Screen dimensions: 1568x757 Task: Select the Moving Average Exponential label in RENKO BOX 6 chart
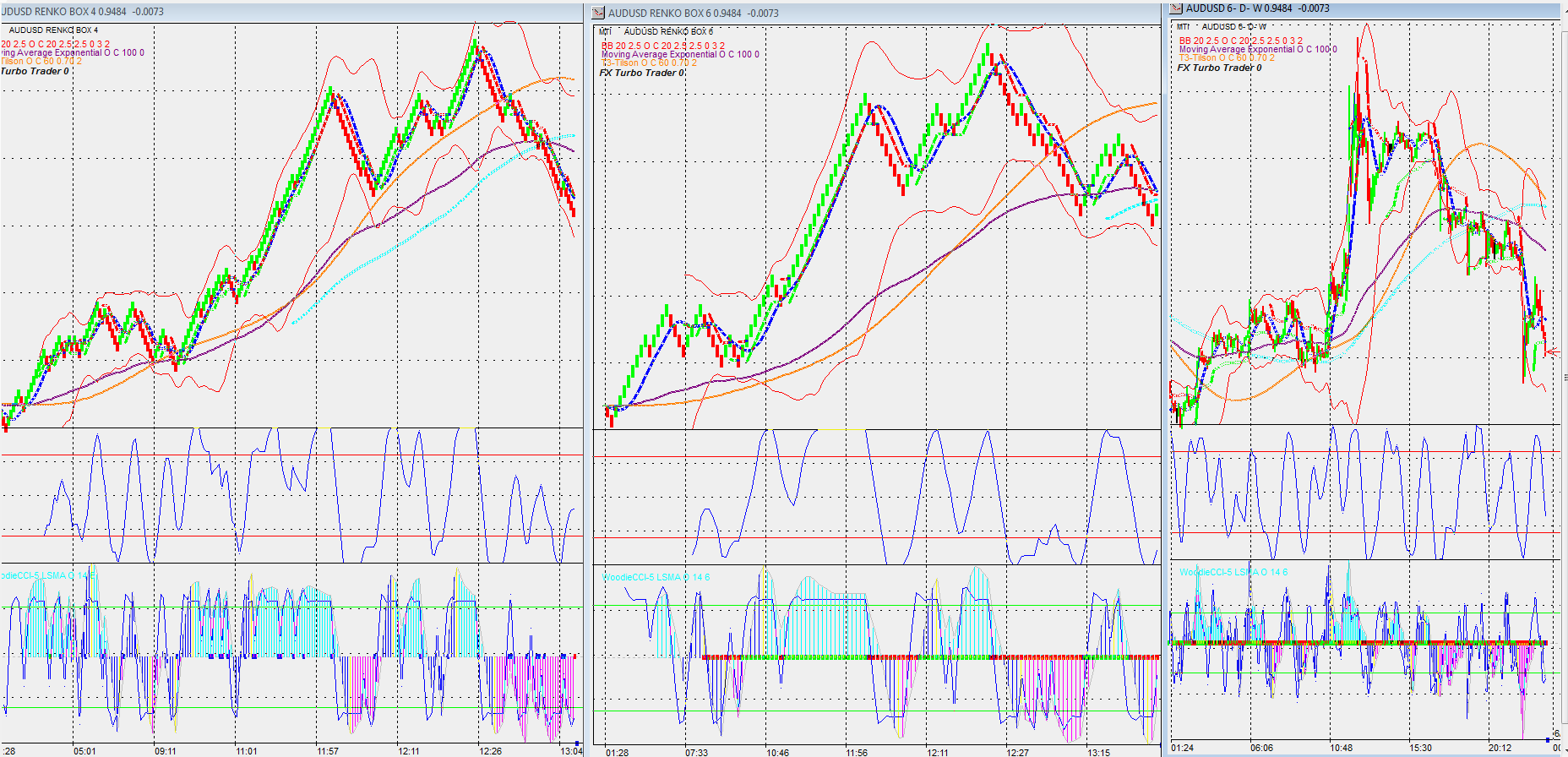(680, 54)
